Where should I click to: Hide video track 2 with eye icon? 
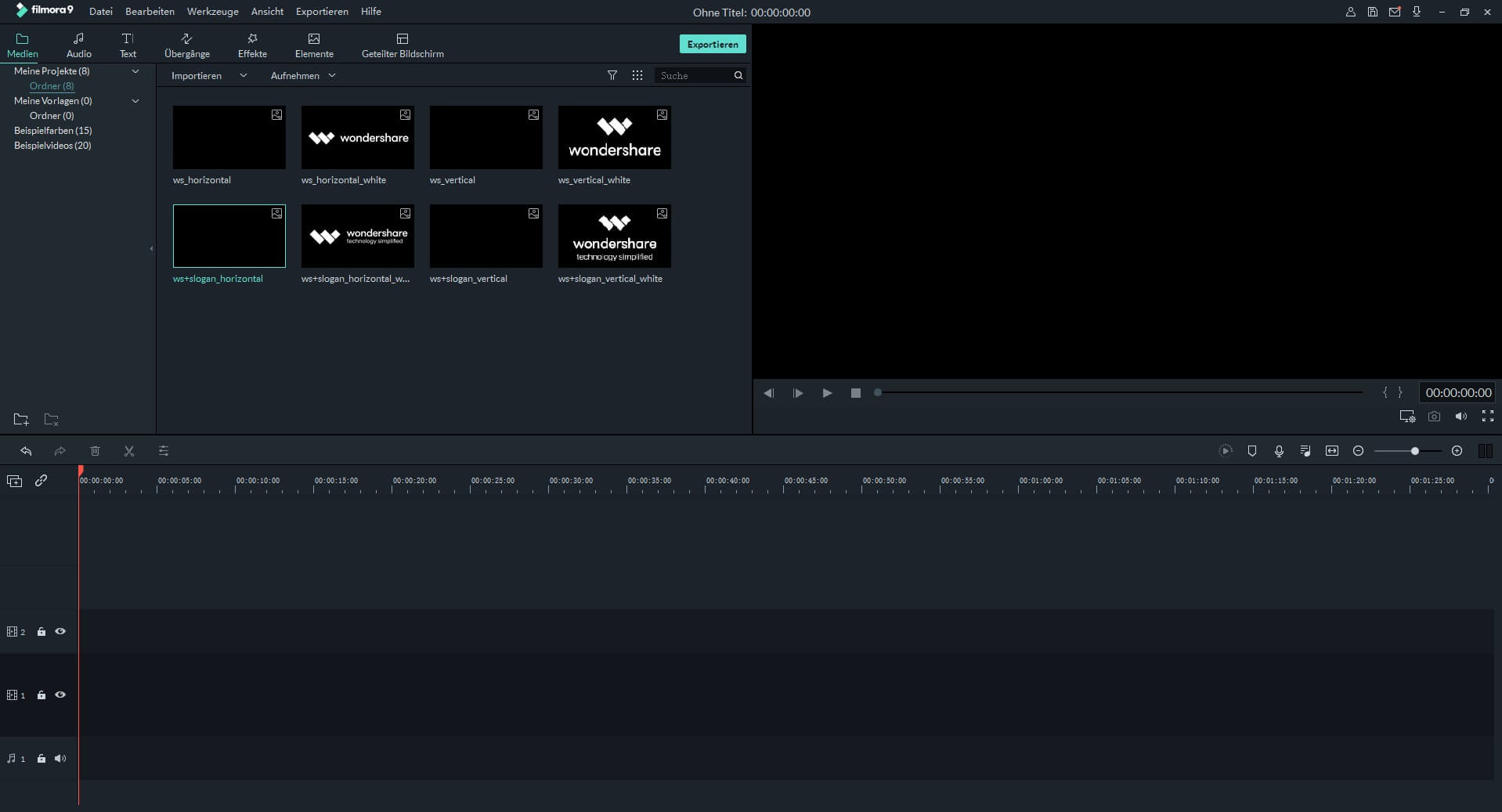tap(60, 631)
